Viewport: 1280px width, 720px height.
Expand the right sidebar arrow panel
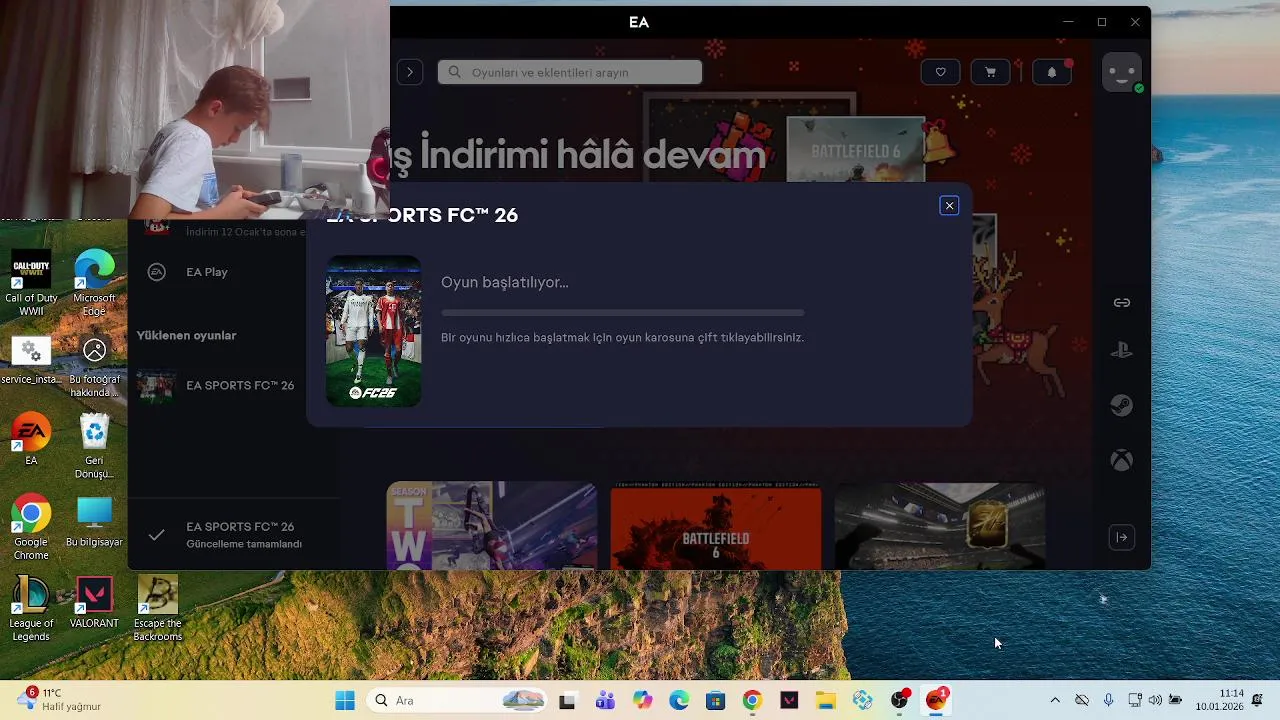point(1122,537)
